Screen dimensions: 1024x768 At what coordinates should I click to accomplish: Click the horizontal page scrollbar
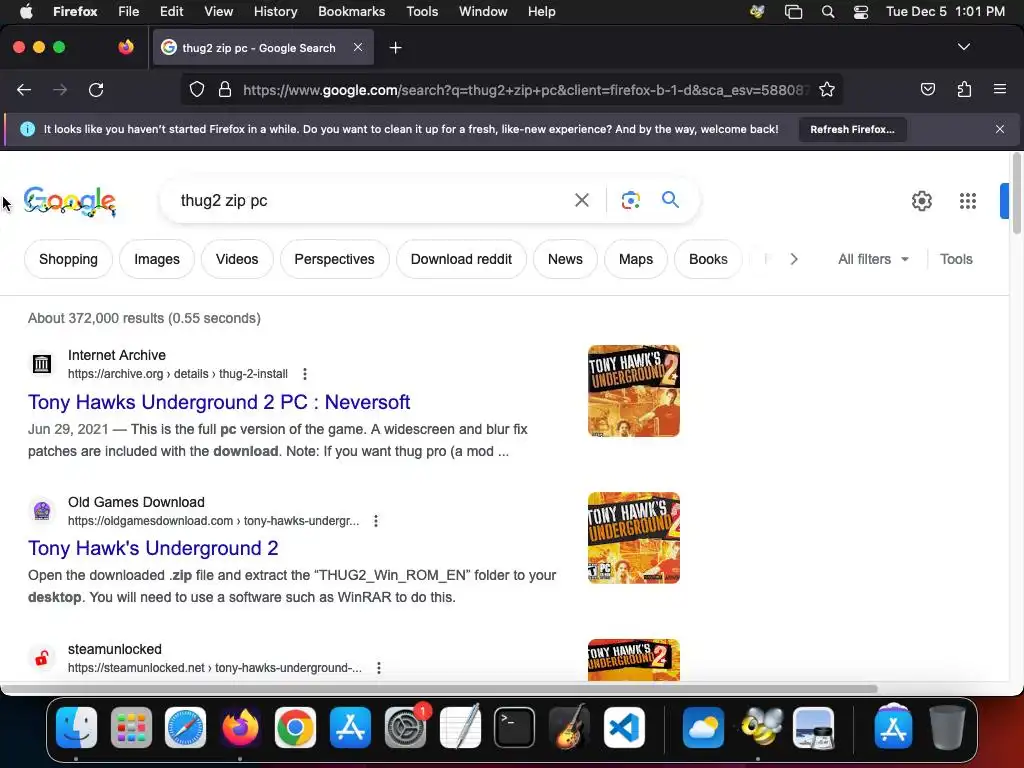439,689
